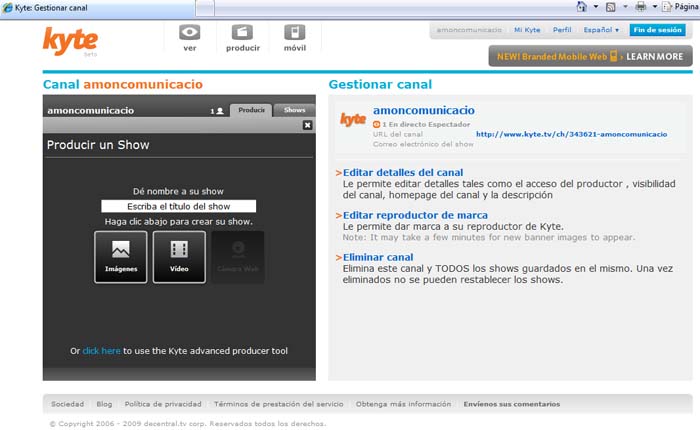Open the 'ver' eye icon
The image size is (700, 430).
point(190,32)
